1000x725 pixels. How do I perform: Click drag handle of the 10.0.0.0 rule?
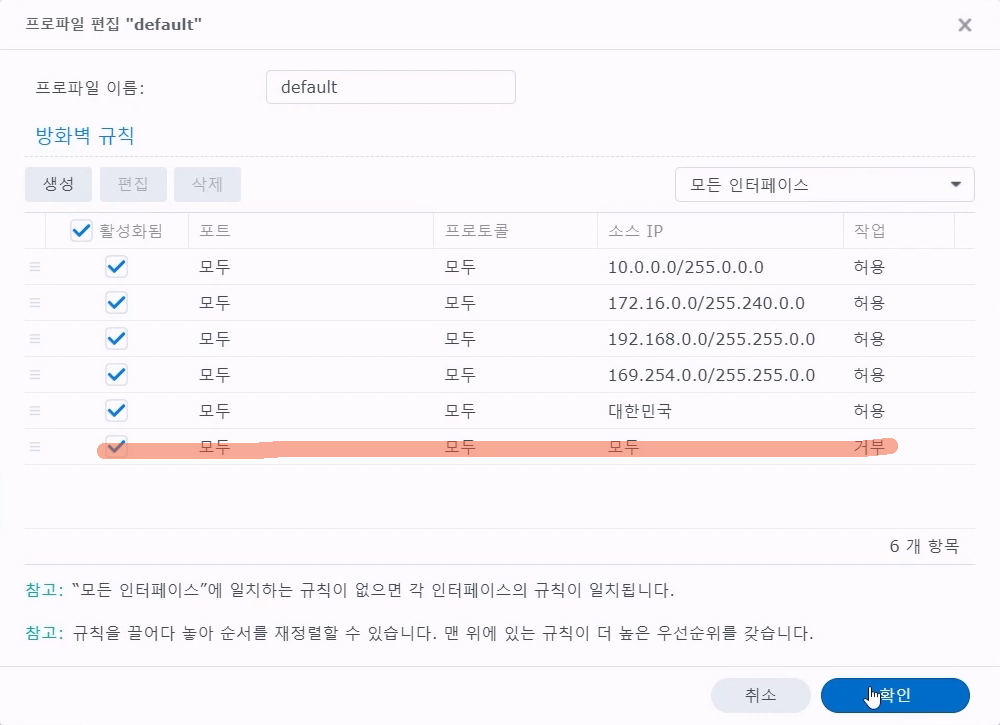(35, 267)
